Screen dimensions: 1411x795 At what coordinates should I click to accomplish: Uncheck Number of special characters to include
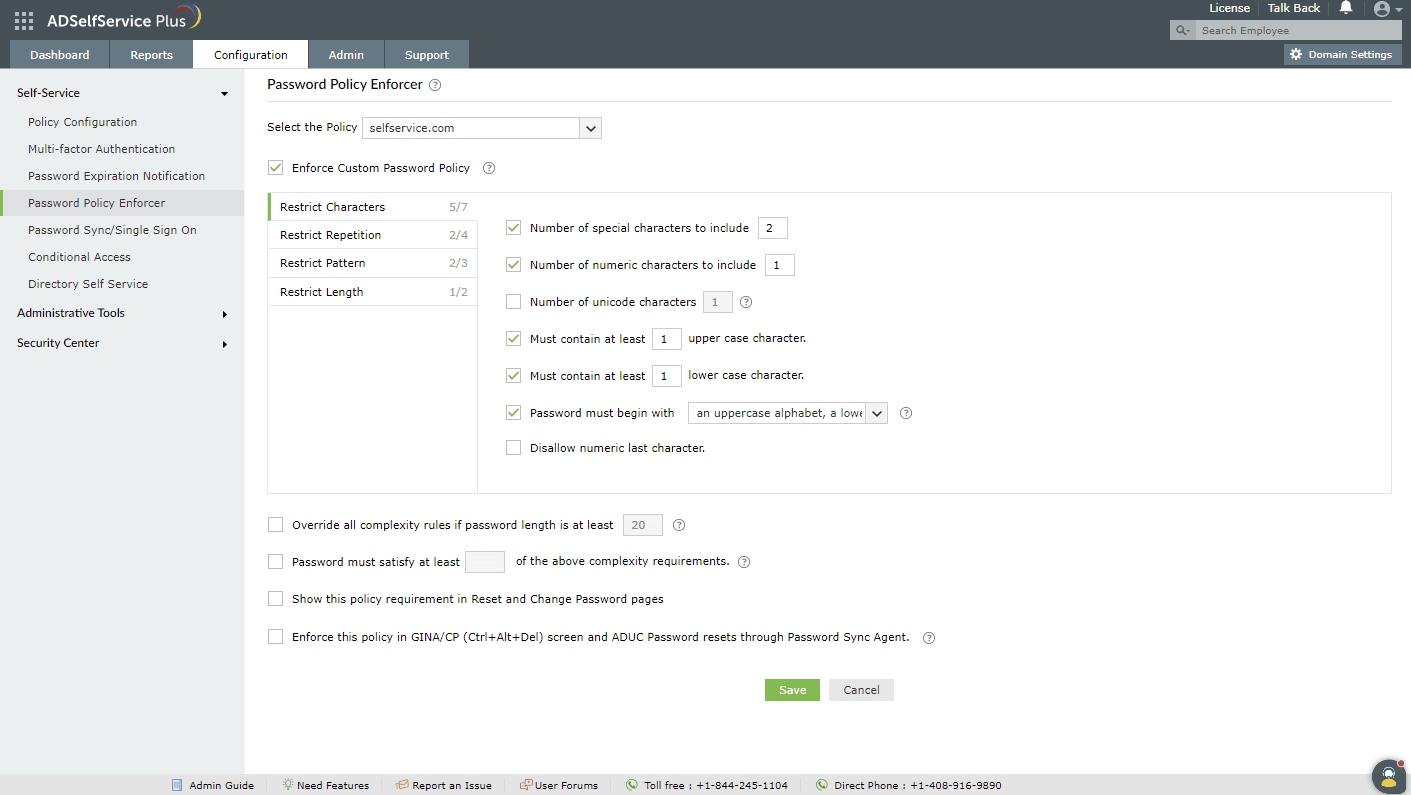coord(513,227)
